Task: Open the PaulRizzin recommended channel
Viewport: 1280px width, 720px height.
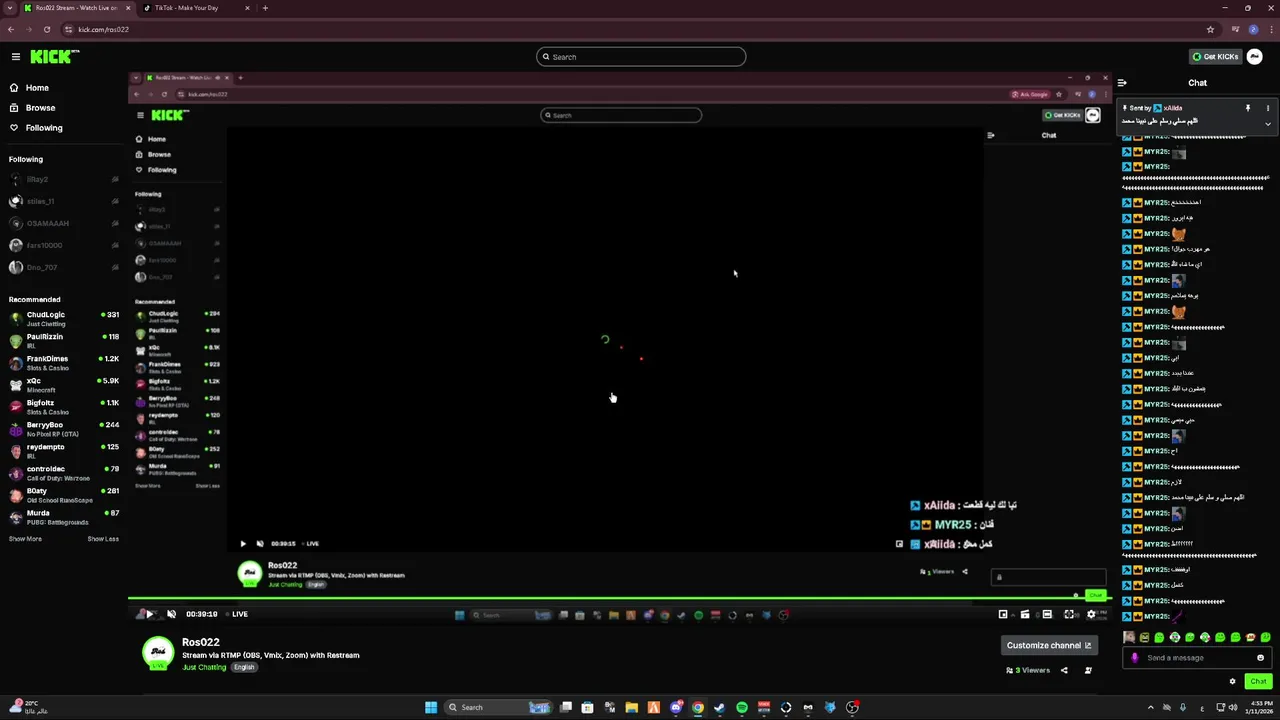Action: point(64,341)
